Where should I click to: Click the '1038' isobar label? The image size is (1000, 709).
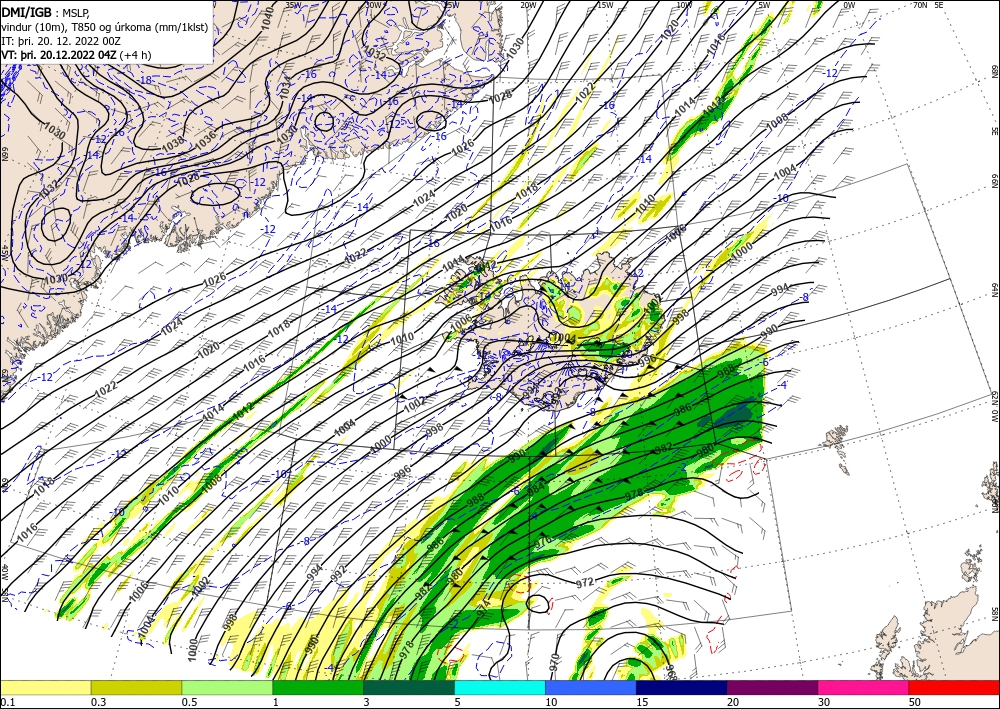coord(173,142)
